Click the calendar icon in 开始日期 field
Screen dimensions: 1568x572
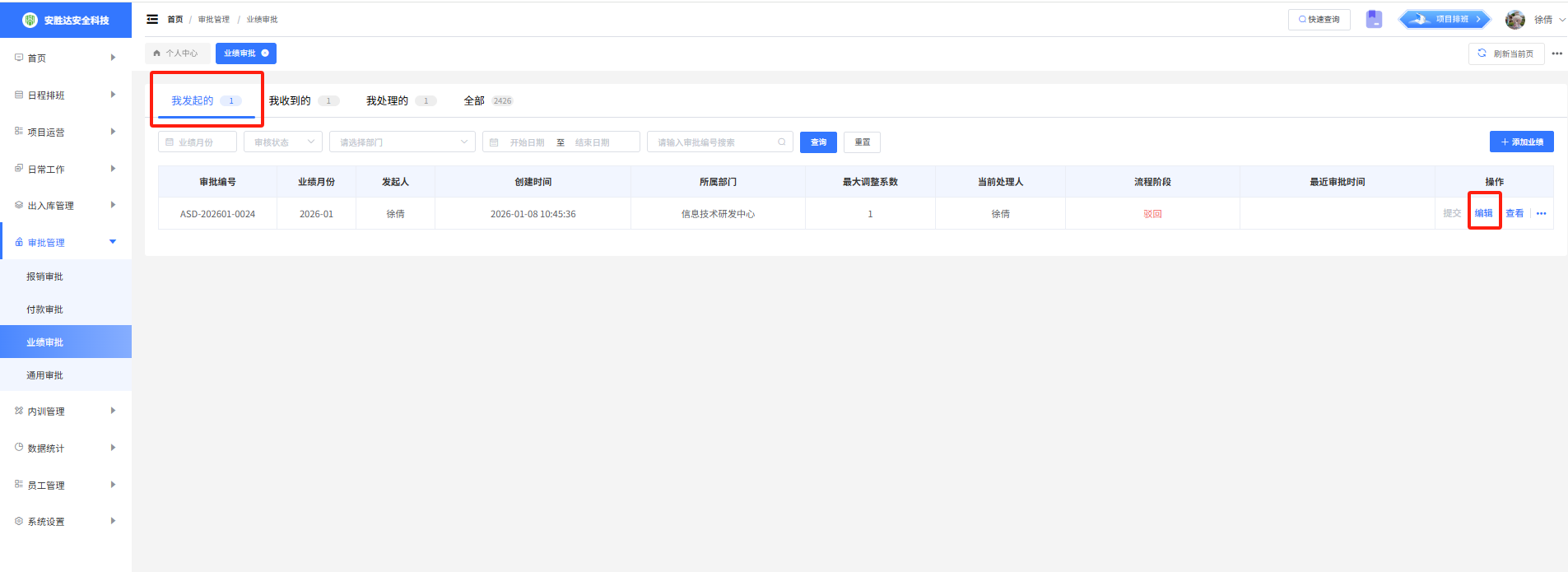coord(494,142)
